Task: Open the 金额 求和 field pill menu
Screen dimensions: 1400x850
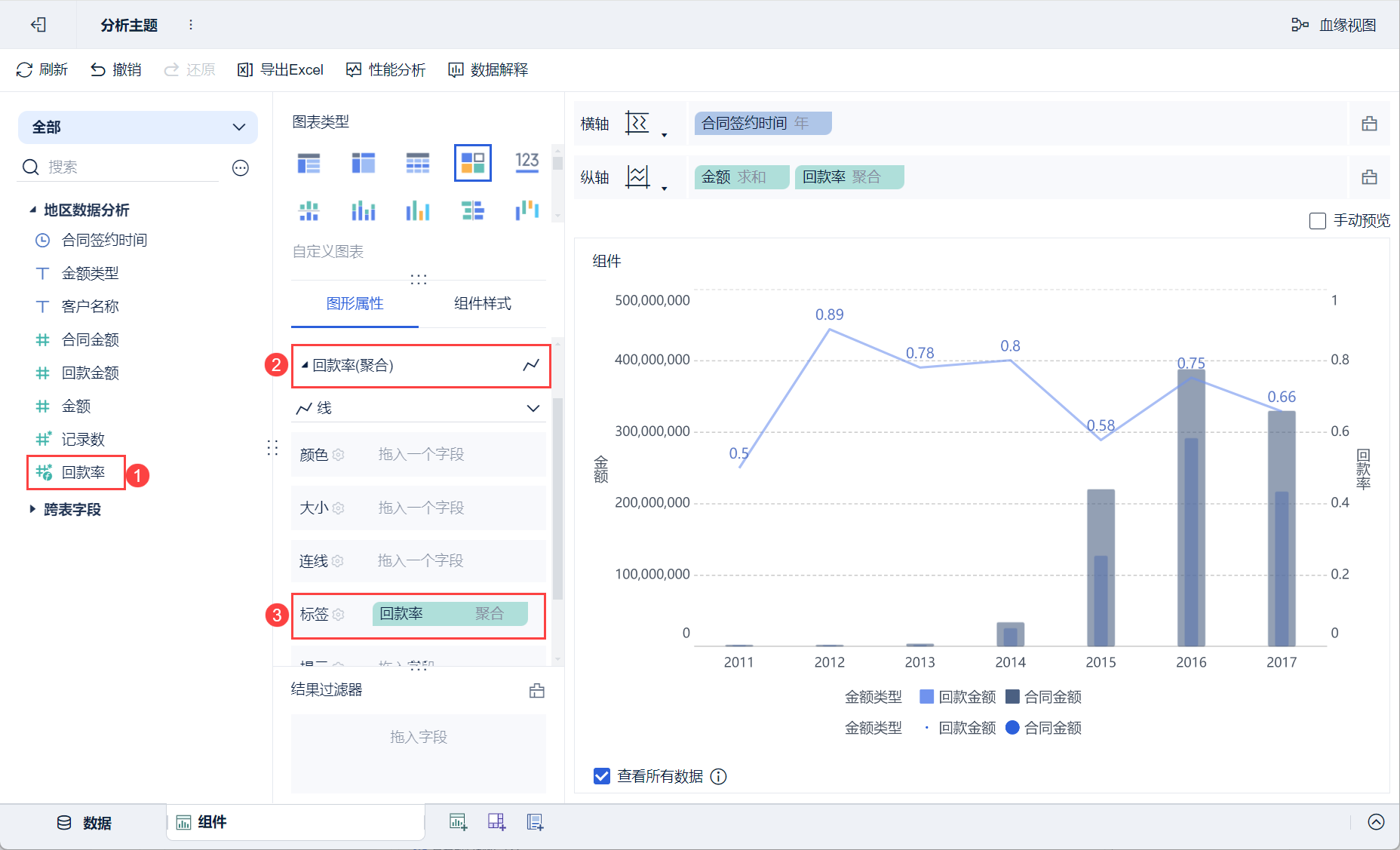Action: pos(742,177)
